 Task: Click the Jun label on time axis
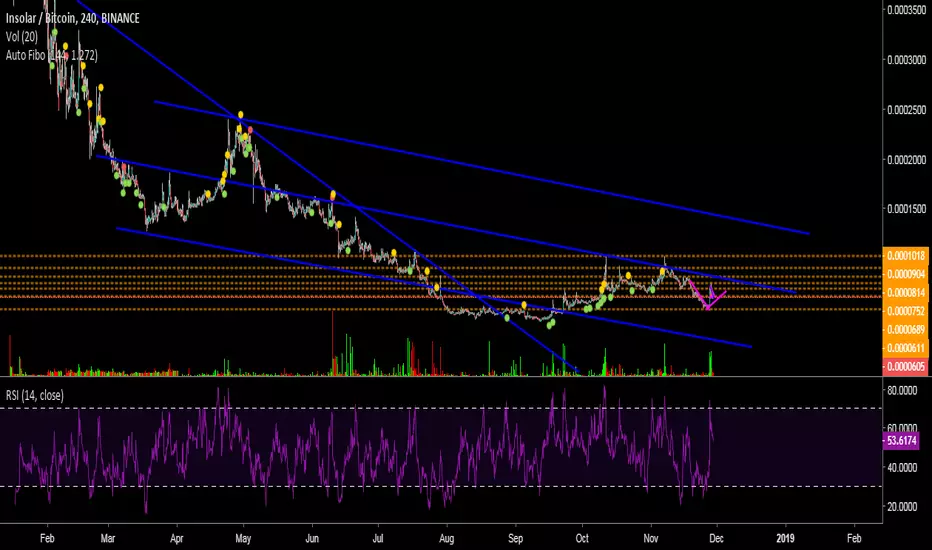click(312, 538)
